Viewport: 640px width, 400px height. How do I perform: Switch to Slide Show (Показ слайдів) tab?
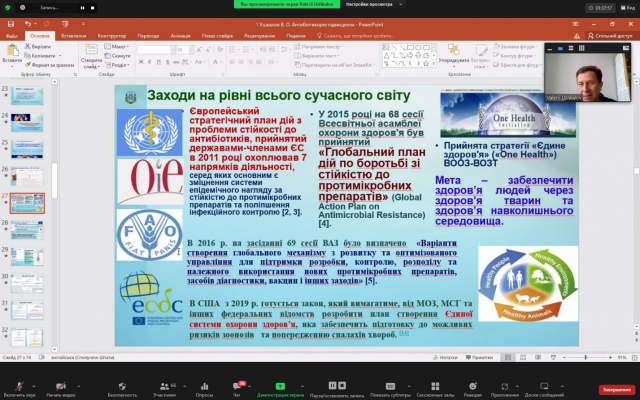click(216, 36)
